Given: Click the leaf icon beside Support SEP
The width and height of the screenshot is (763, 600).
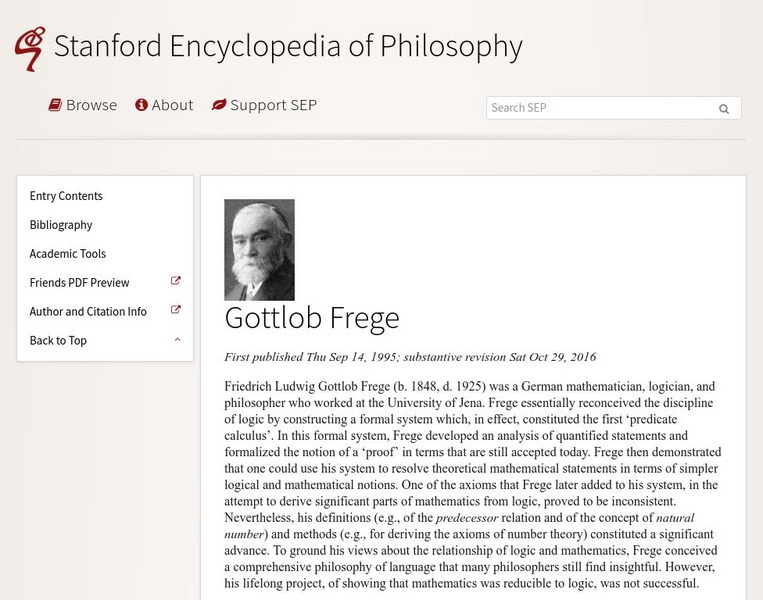Looking at the screenshot, I should (x=218, y=105).
